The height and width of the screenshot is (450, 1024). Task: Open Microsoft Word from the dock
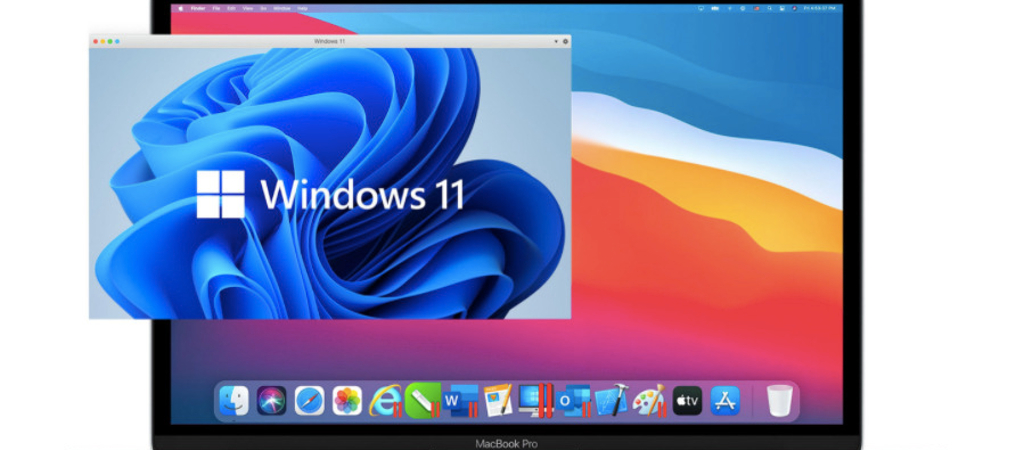[x=460, y=401]
